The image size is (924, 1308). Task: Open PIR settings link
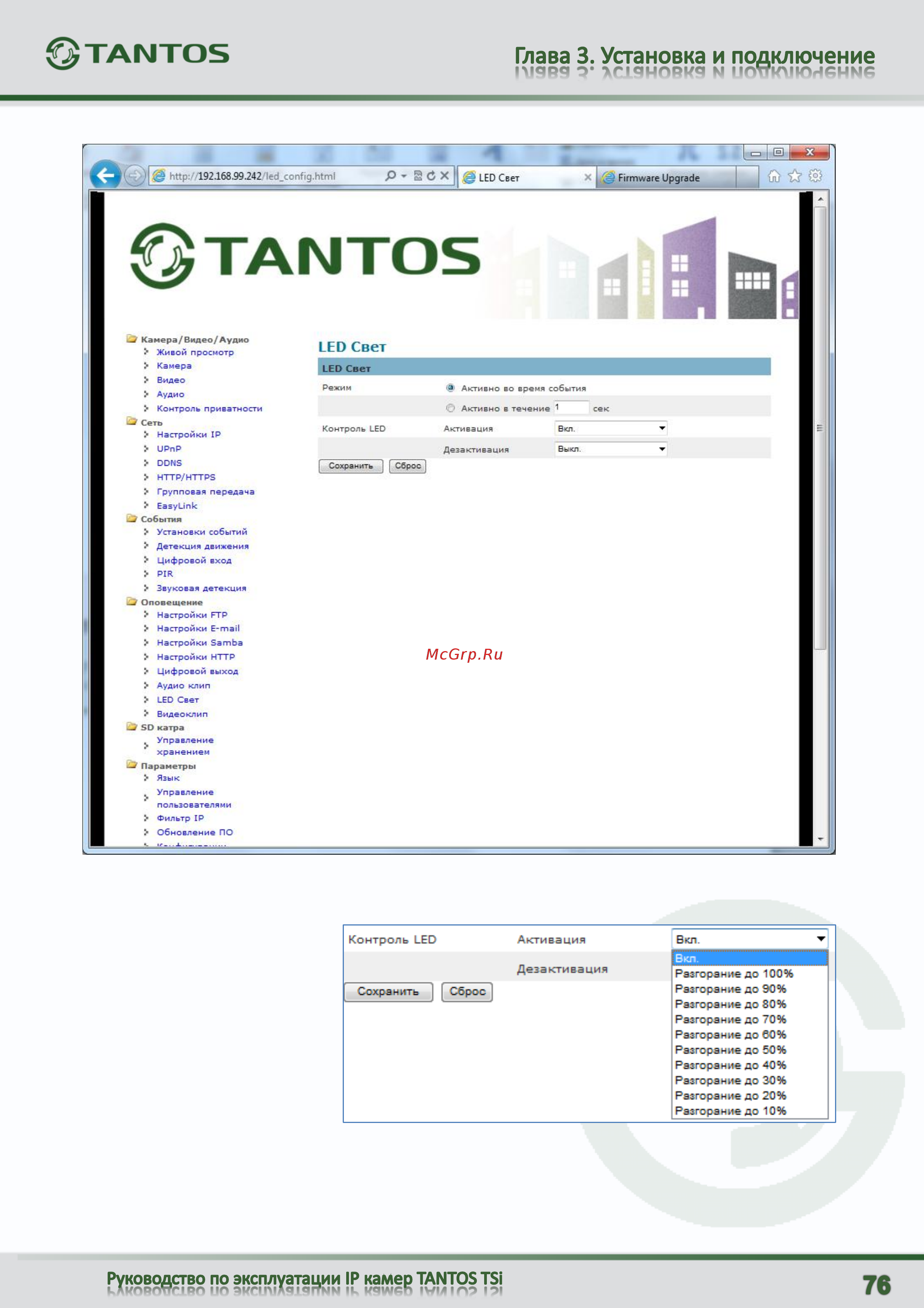point(164,574)
